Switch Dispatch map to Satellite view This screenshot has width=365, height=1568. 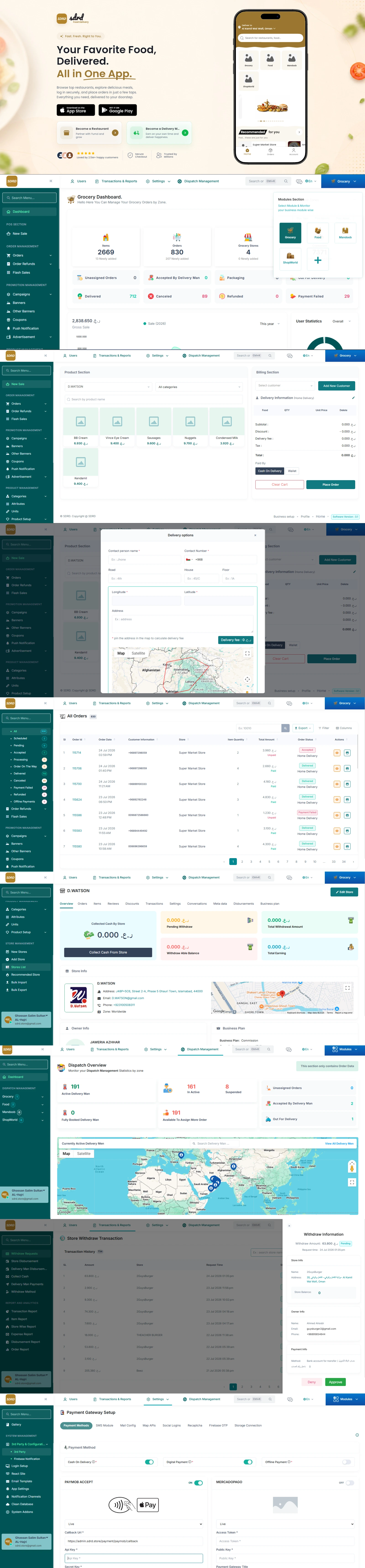[84, 1154]
